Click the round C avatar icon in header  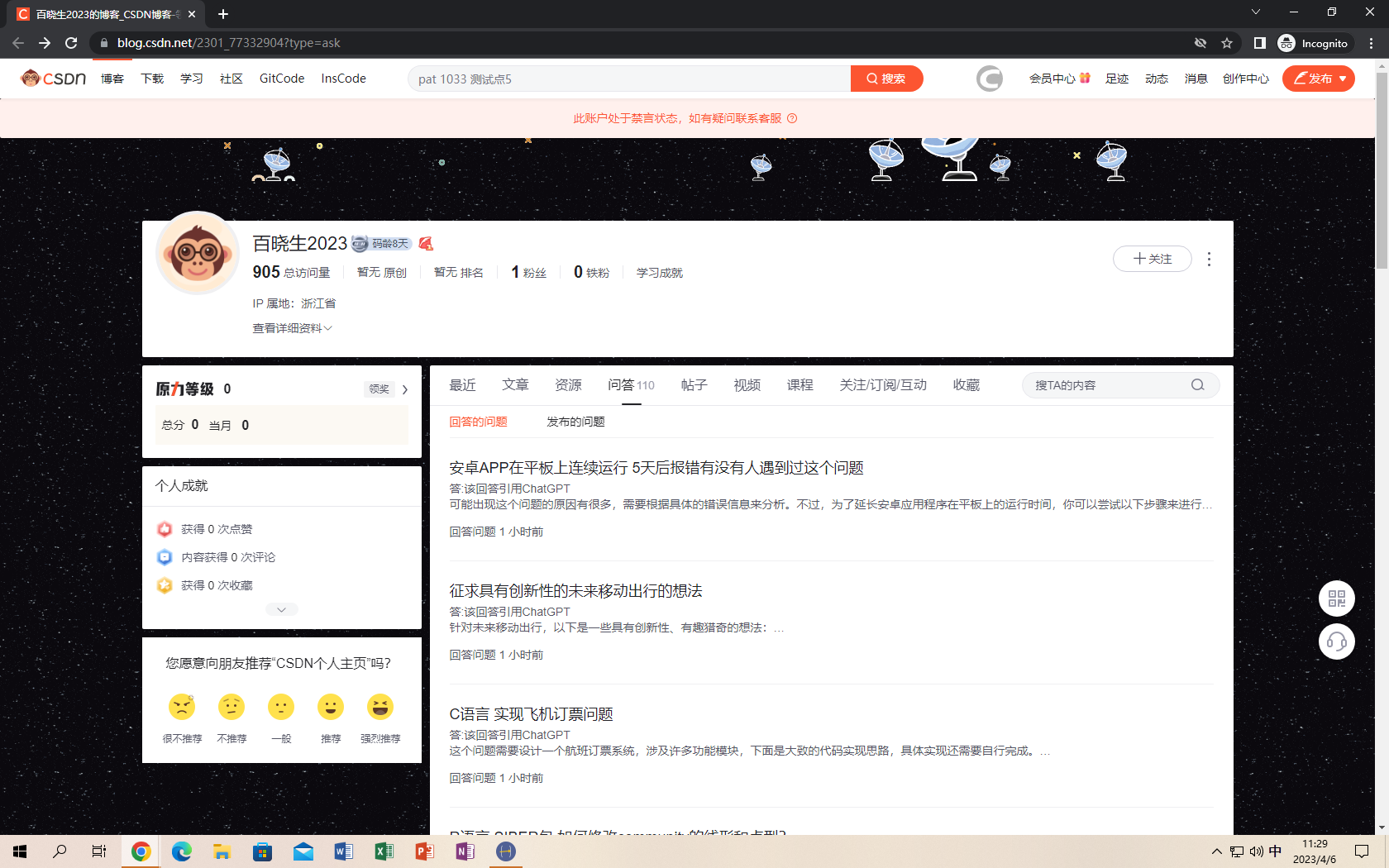click(x=990, y=79)
